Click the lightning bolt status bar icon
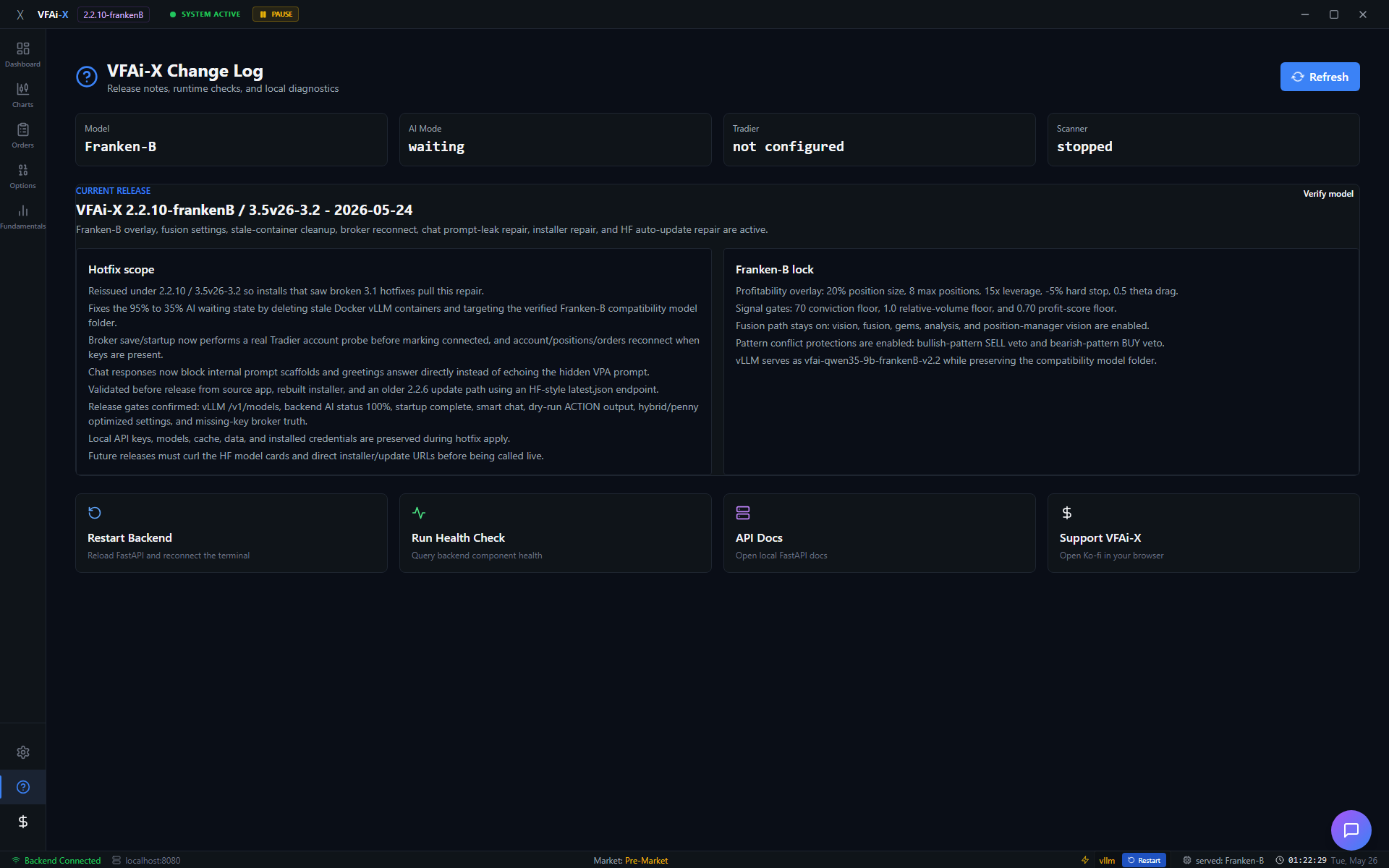Screen dimensions: 1389x868 click(1085, 860)
